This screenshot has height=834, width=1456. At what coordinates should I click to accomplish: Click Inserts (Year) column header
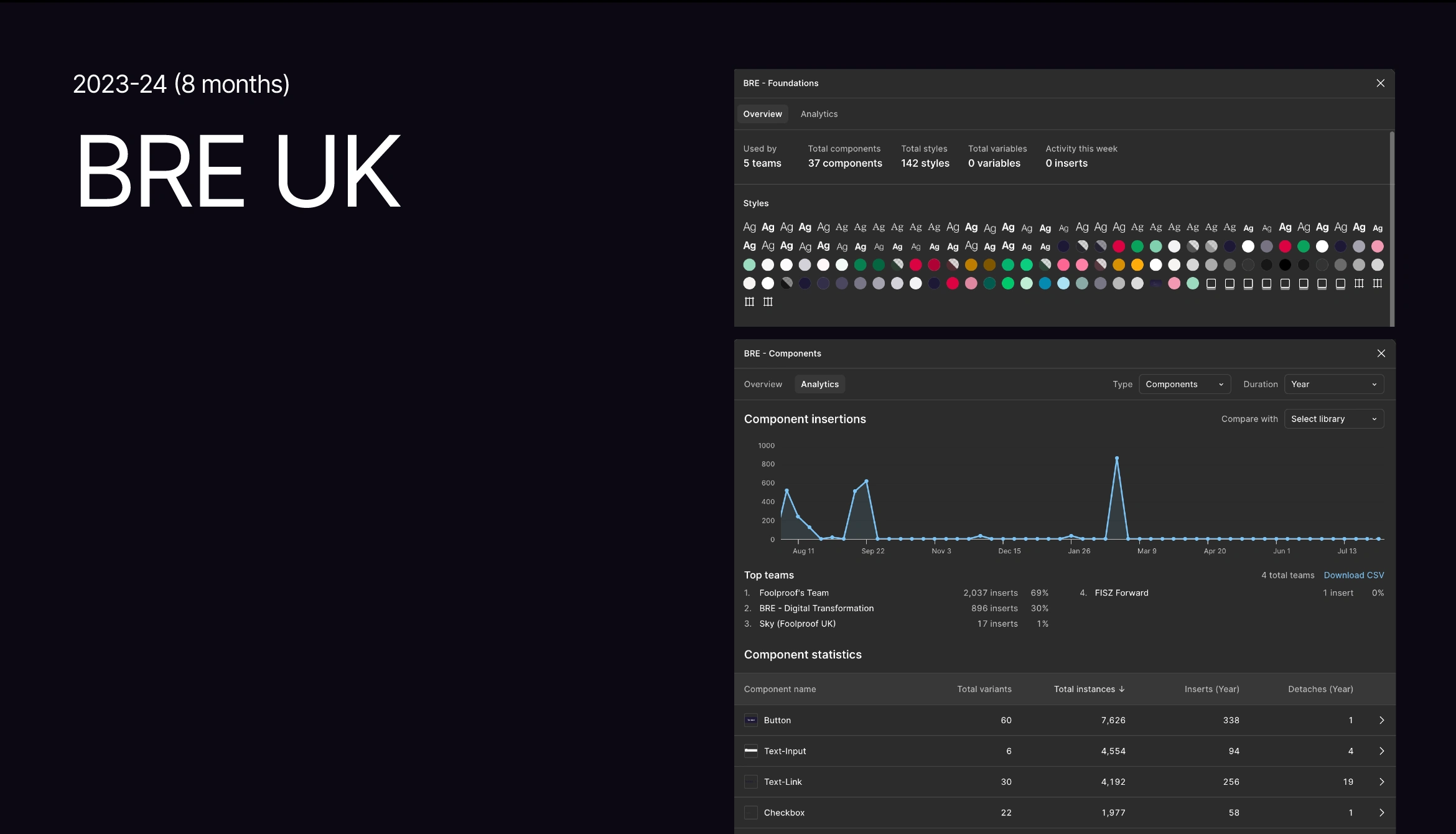pyautogui.click(x=1211, y=689)
